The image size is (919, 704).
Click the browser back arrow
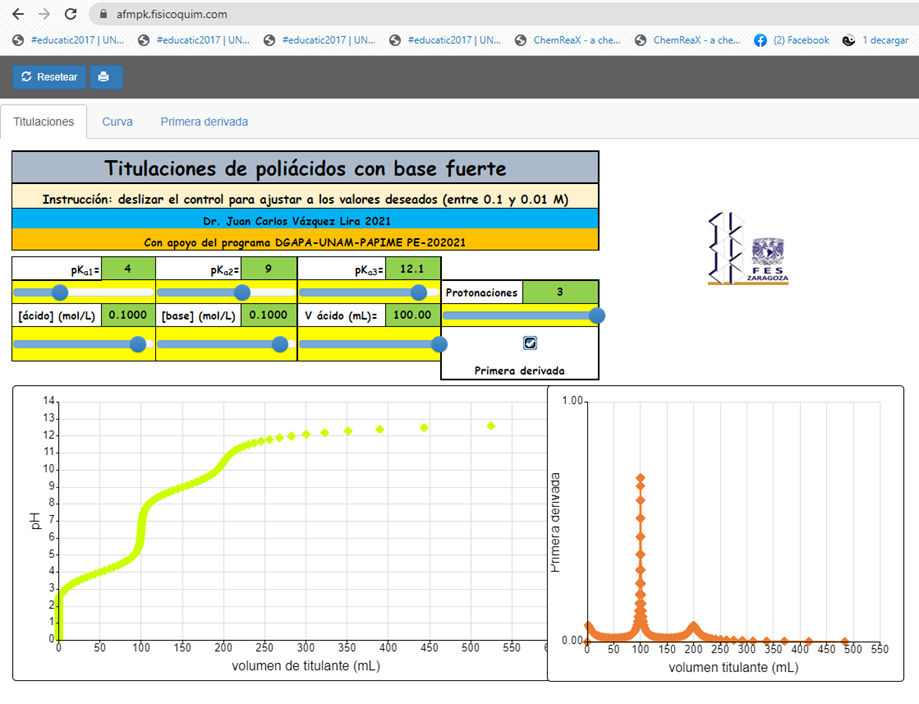16,14
